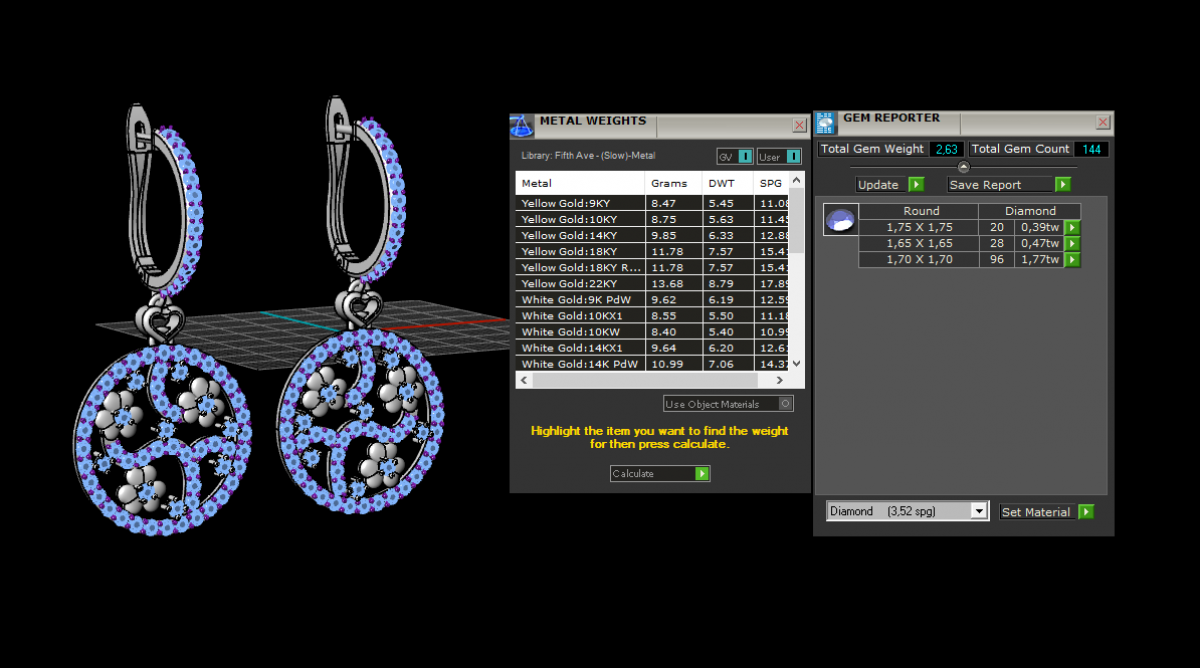1200x668 pixels.
Task: Click green arrow for 1,77tw gem row
Action: coord(1072,260)
